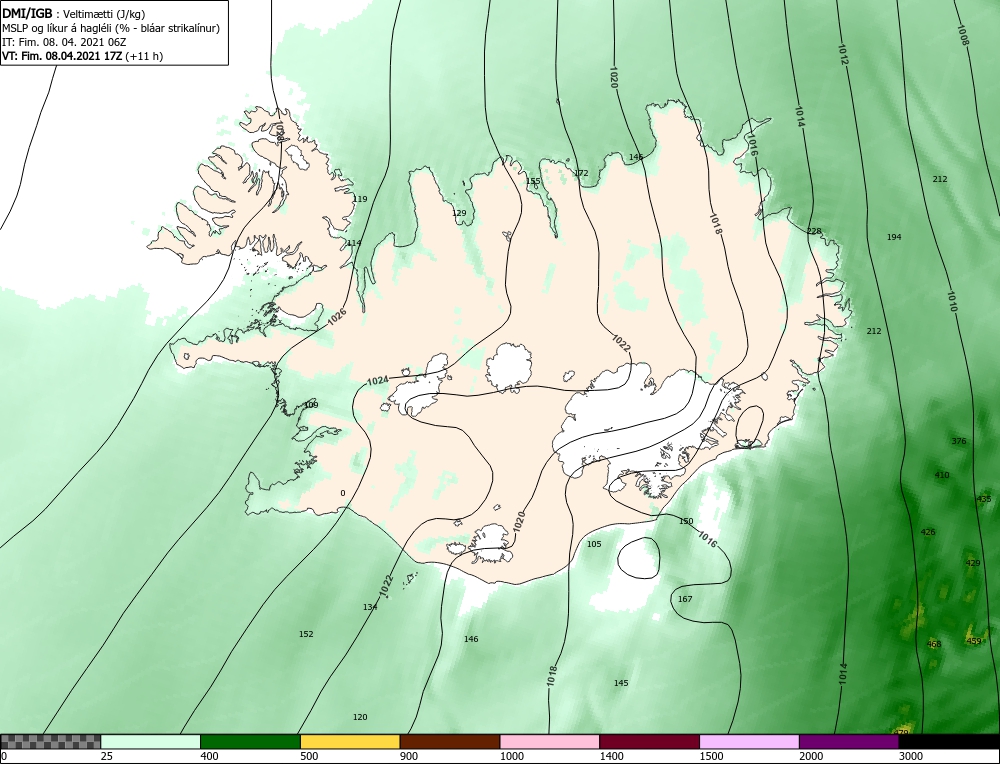The image size is (1000, 764).
Task: Click the legend label "1500"
Action: [x=712, y=756]
